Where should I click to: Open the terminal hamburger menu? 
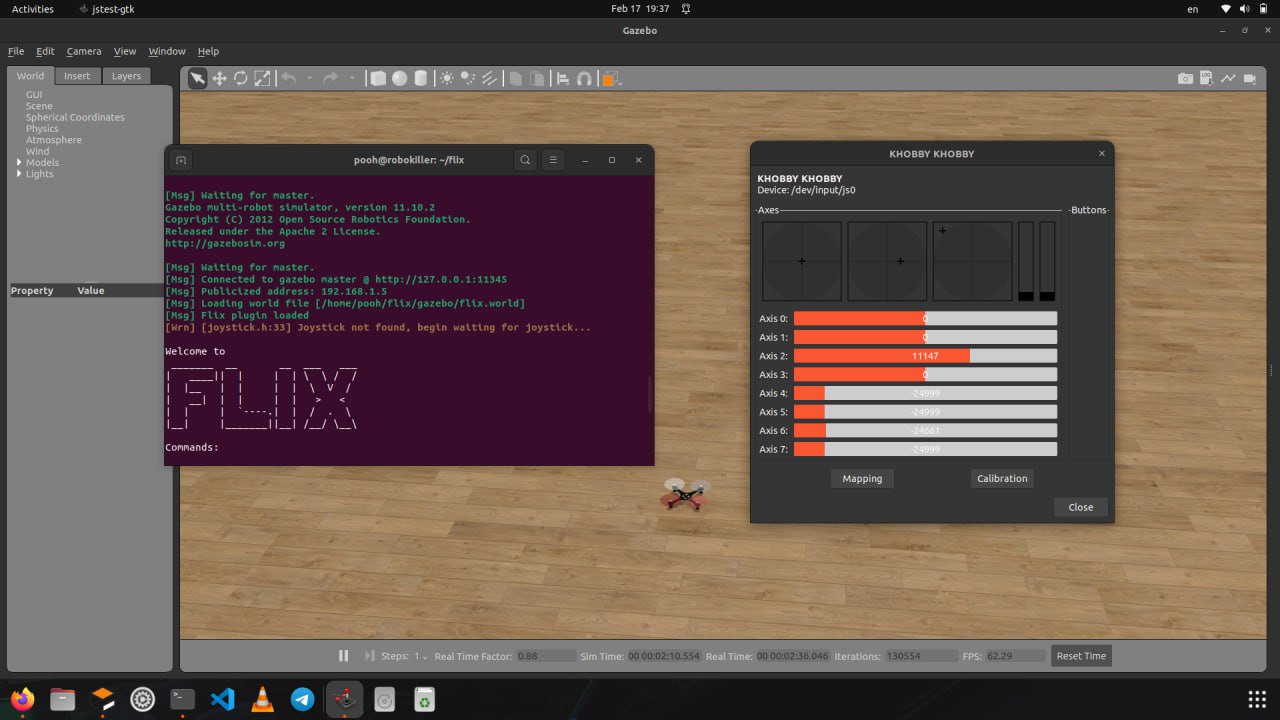tap(553, 160)
